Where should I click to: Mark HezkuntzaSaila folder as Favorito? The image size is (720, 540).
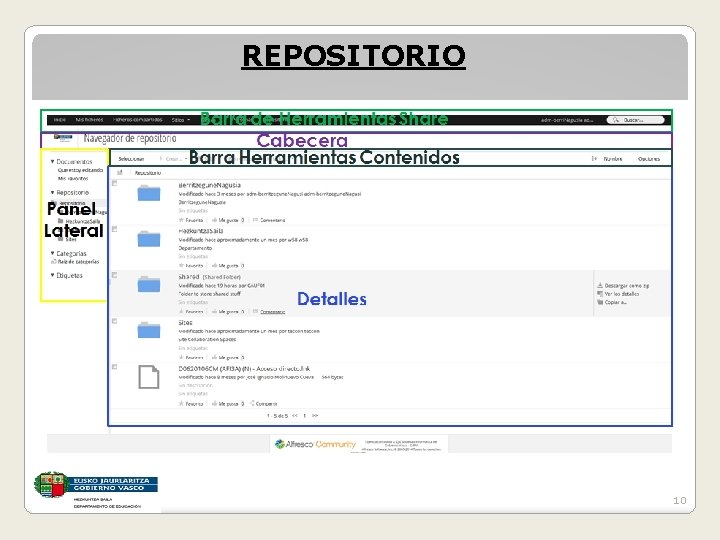tap(191, 266)
